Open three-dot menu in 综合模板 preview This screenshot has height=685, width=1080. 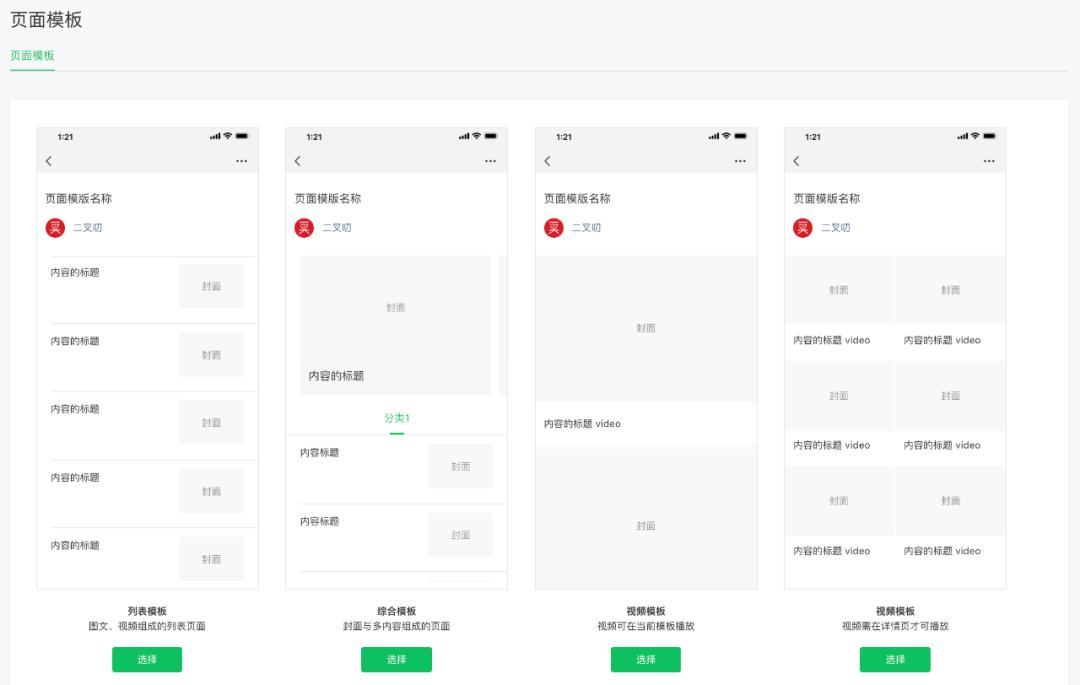click(490, 161)
